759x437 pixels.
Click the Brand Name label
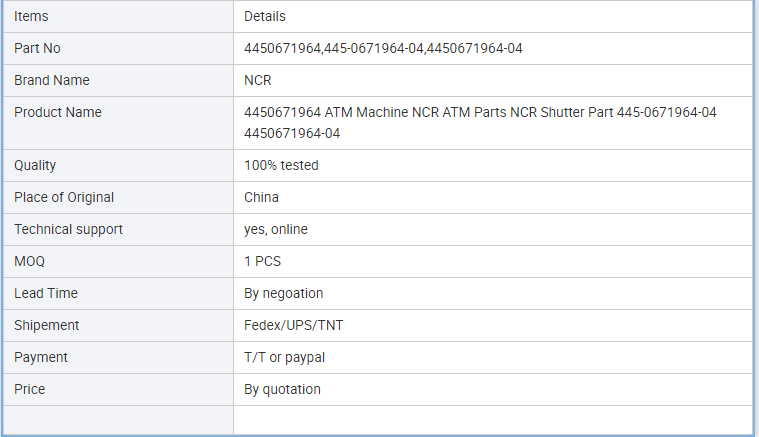click(x=52, y=80)
